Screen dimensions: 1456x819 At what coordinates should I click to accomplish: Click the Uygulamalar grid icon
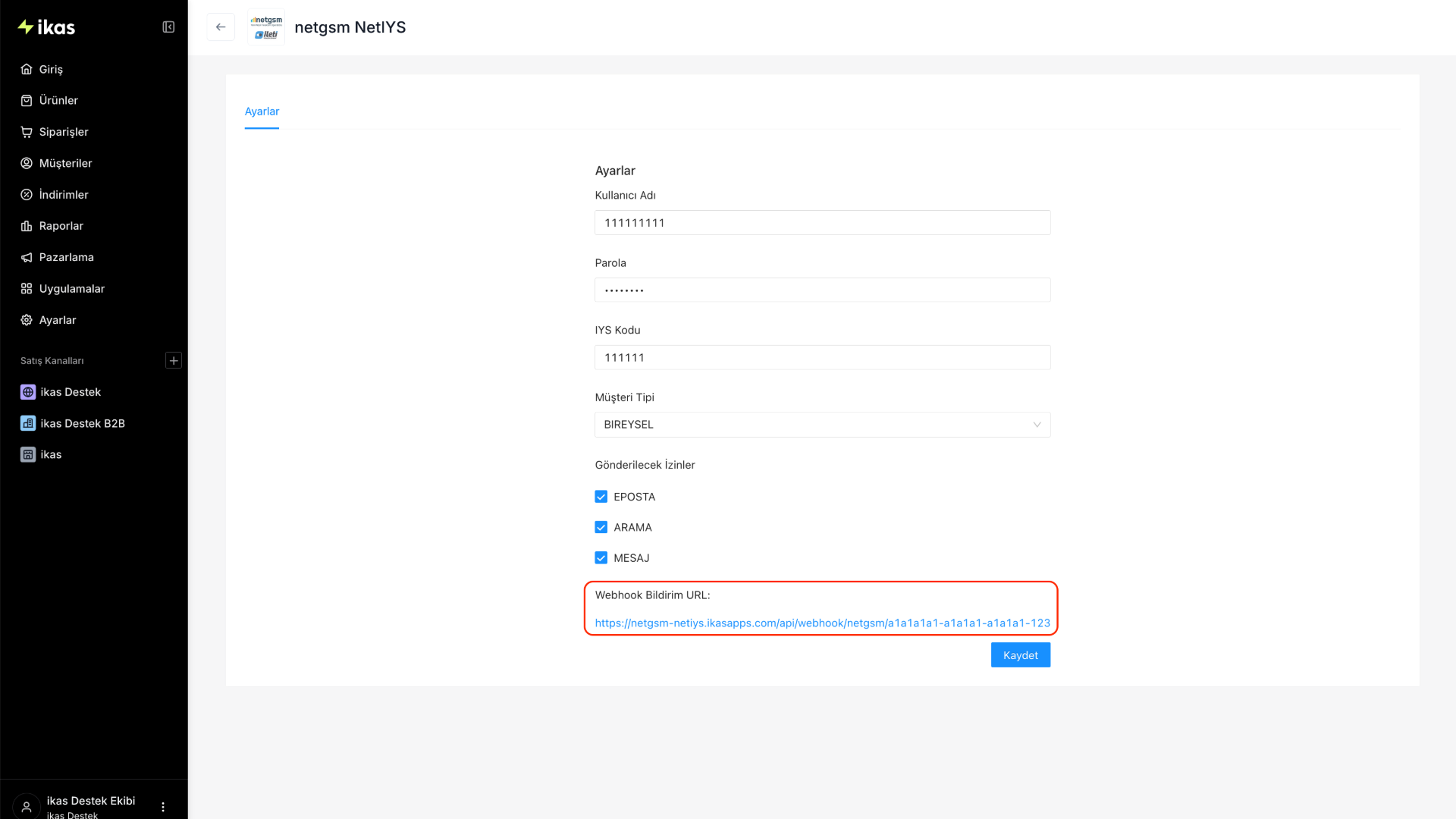pyautogui.click(x=27, y=289)
